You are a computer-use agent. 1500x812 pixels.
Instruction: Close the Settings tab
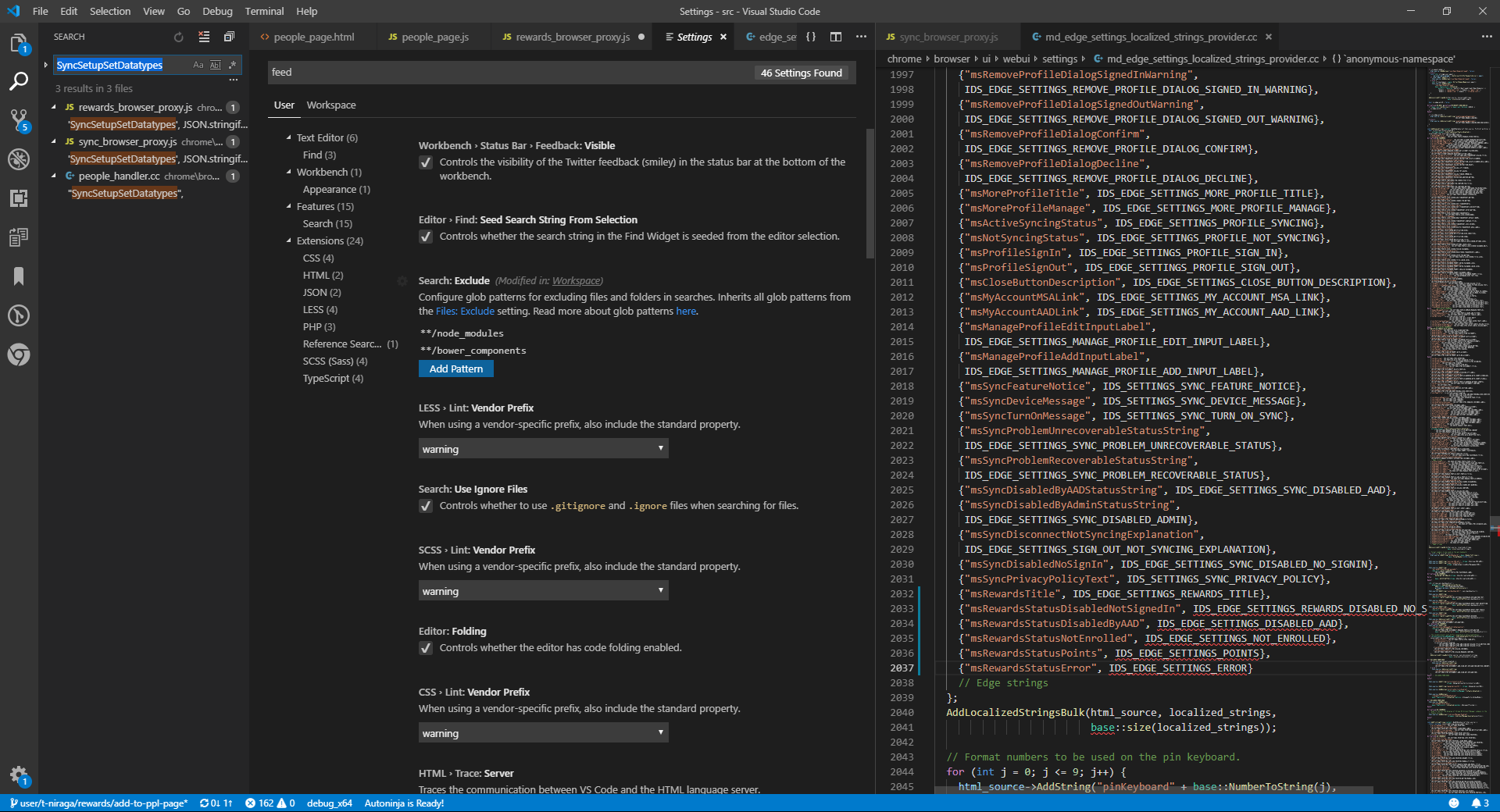coord(723,37)
